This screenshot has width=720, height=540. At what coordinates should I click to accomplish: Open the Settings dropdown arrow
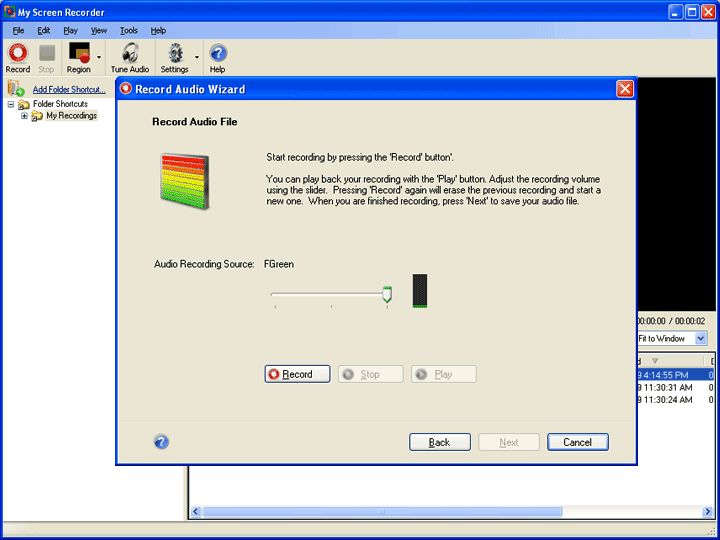click(196, 58)
